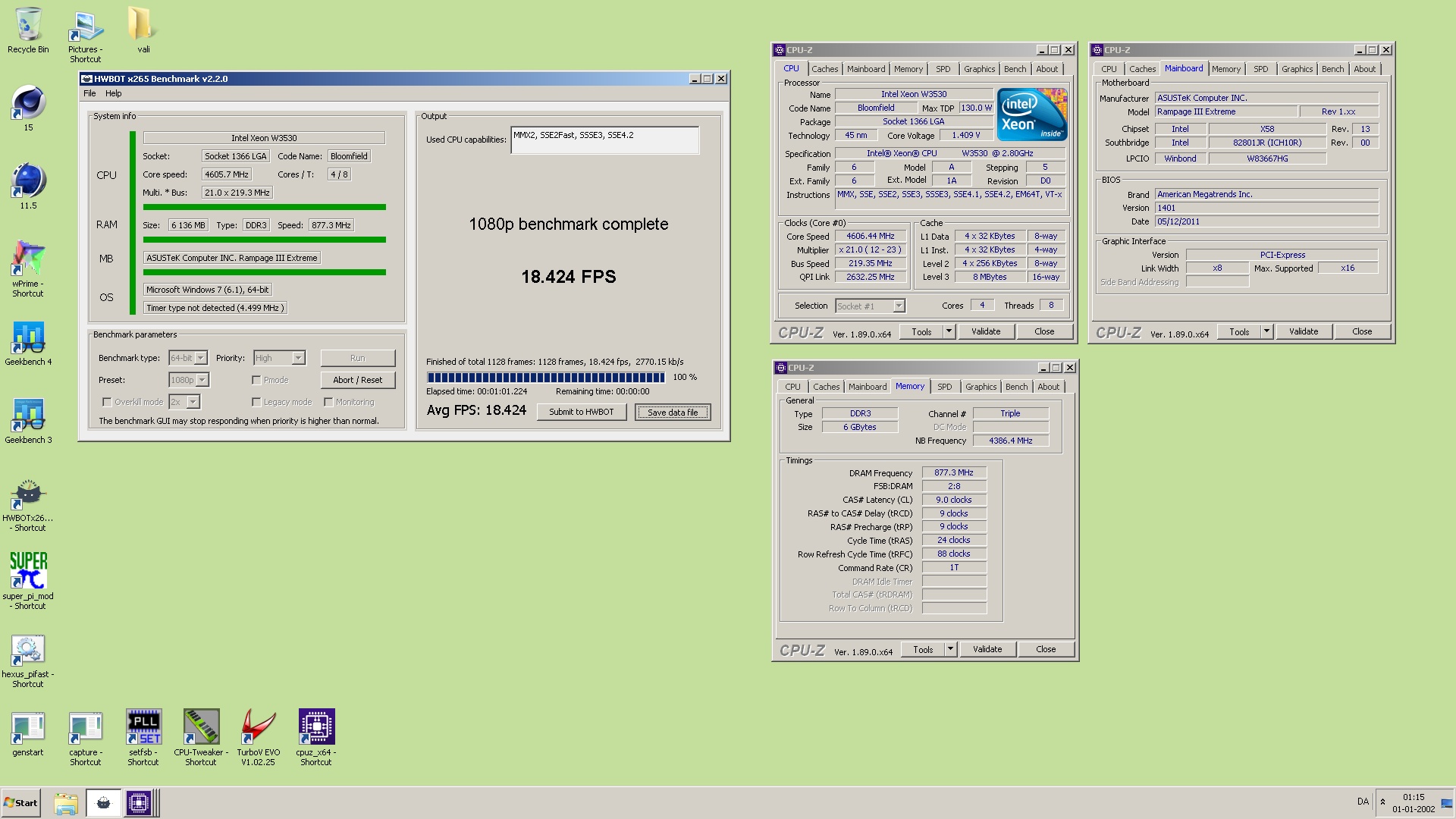1456x819 pixels.
Task: Click Submit to HWBOT button
Action: [582, 412]
